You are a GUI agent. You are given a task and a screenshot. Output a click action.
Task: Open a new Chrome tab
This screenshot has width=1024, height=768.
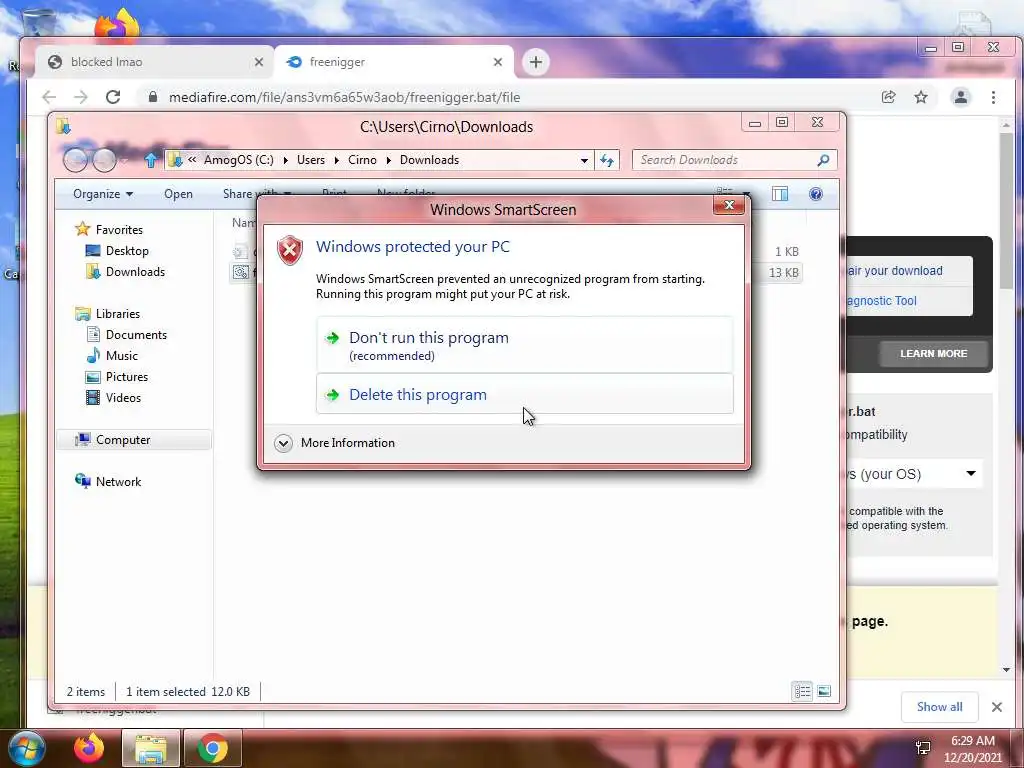[x=536, y=62]
